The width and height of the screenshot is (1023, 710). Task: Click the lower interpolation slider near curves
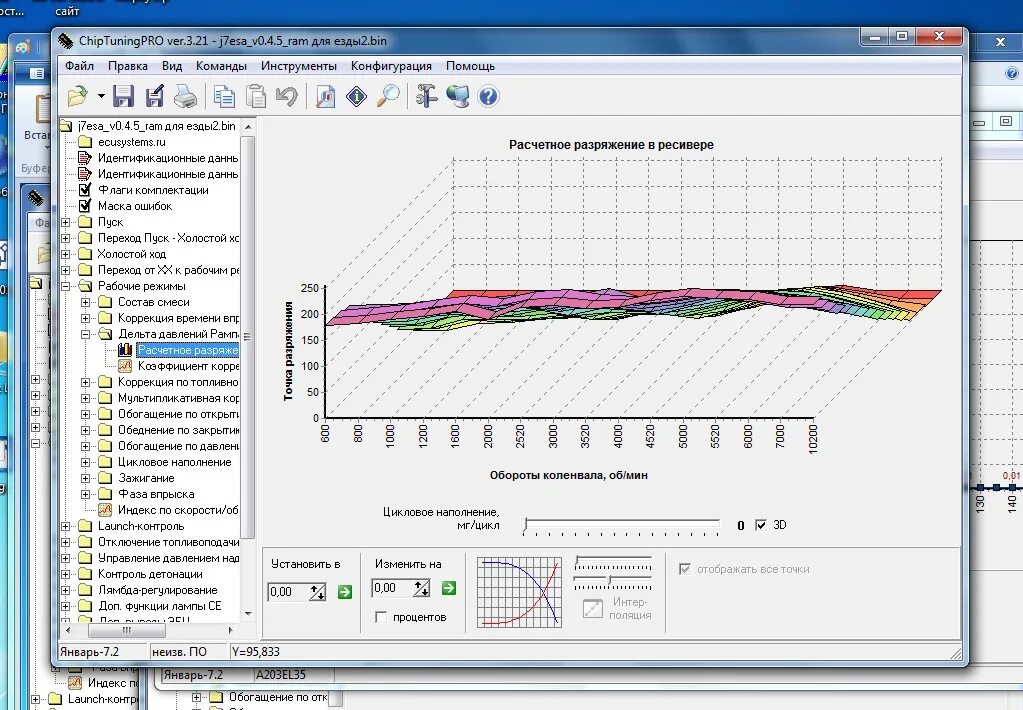[613, 582]
